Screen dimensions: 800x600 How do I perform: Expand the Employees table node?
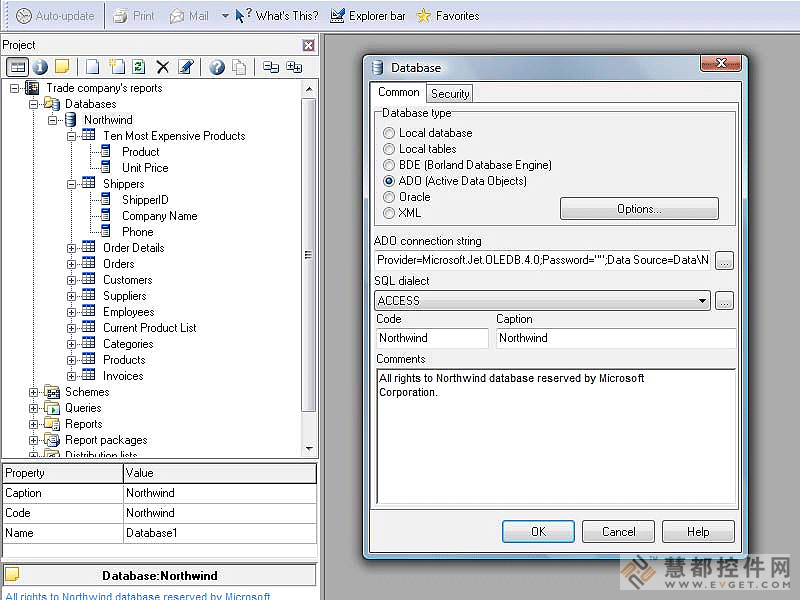tap(71, 312)
